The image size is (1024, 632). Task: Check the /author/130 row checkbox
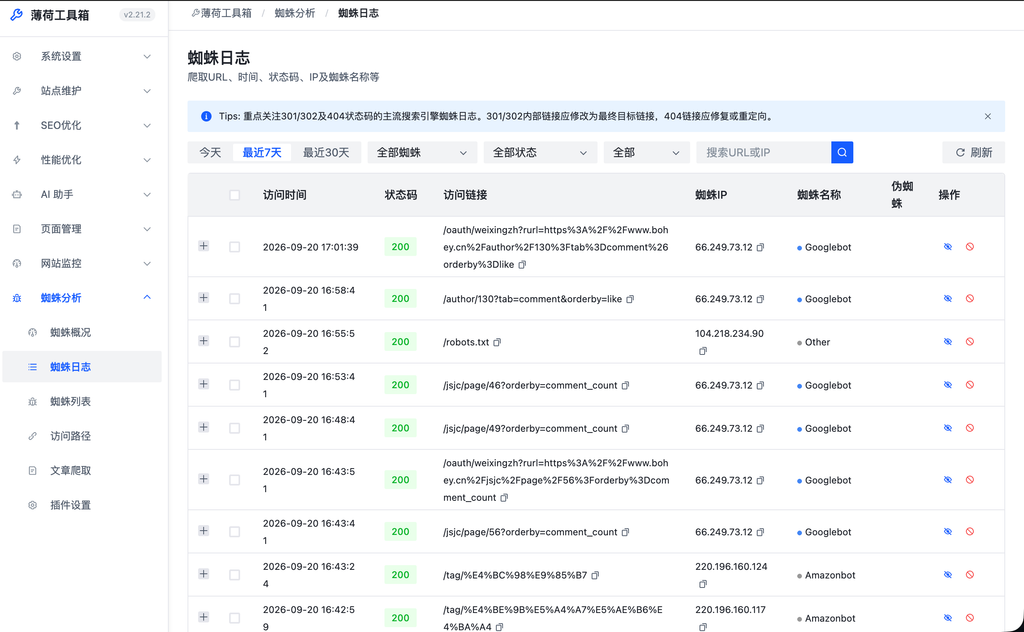coord(234,298)
